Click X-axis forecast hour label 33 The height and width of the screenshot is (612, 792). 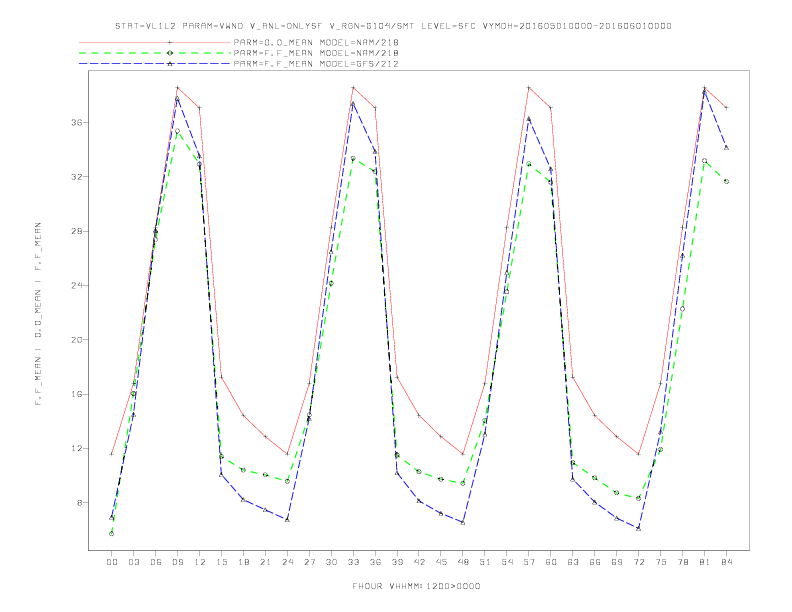[x=353, y=562]
